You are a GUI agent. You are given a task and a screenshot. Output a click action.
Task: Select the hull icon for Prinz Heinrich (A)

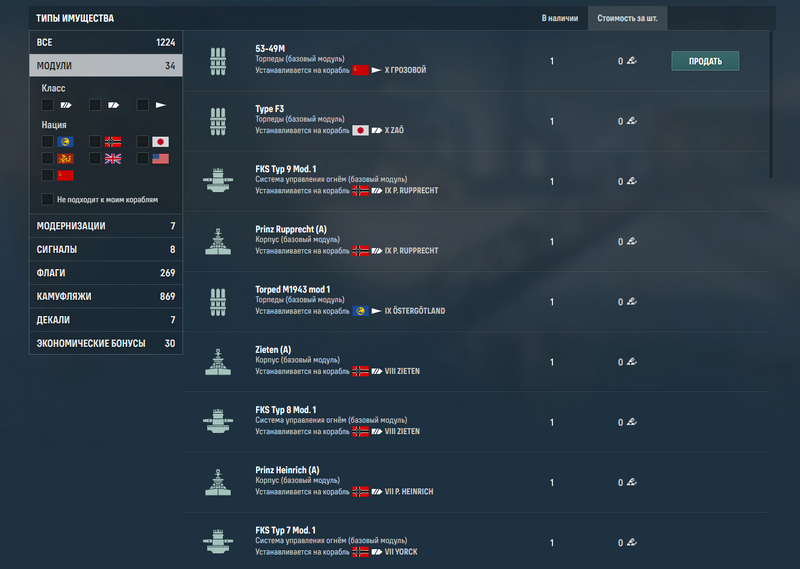[218, 482]
